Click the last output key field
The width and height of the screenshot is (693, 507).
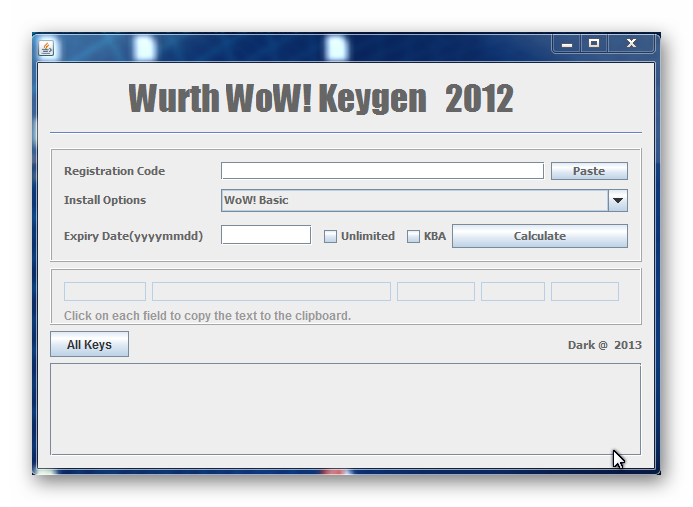tap(585, 292)
